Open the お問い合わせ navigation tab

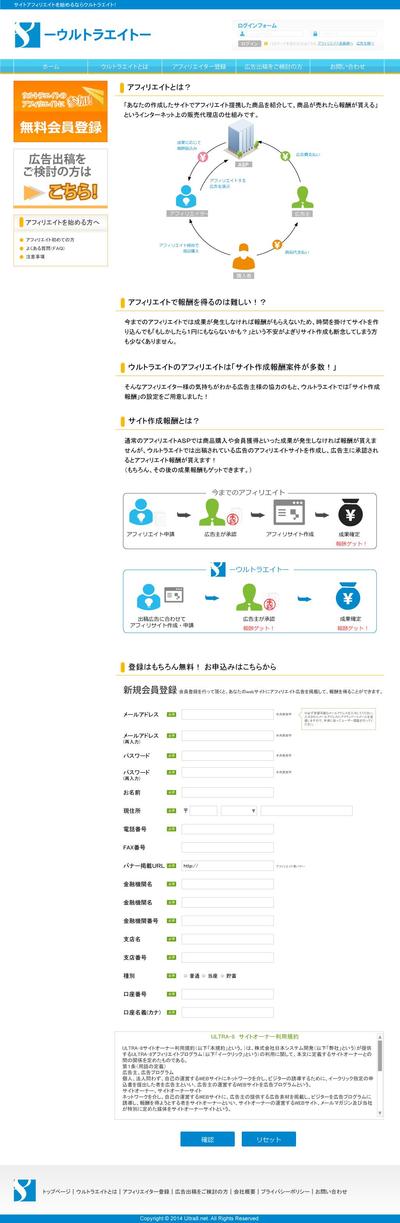click(347, 65)
